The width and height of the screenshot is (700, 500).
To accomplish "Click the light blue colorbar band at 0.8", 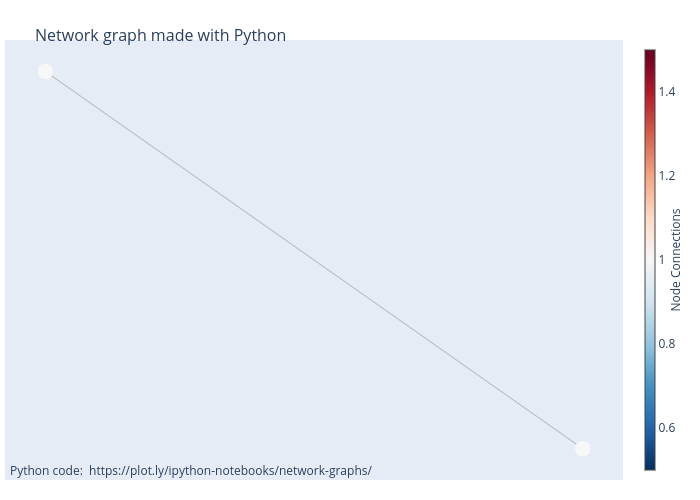I will click(x=650, y=344).
